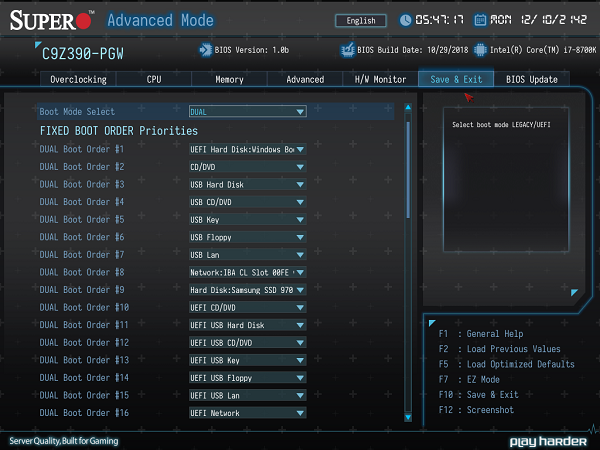Expand Boot Order #7 USB Lan dropdown

[248, 255]
